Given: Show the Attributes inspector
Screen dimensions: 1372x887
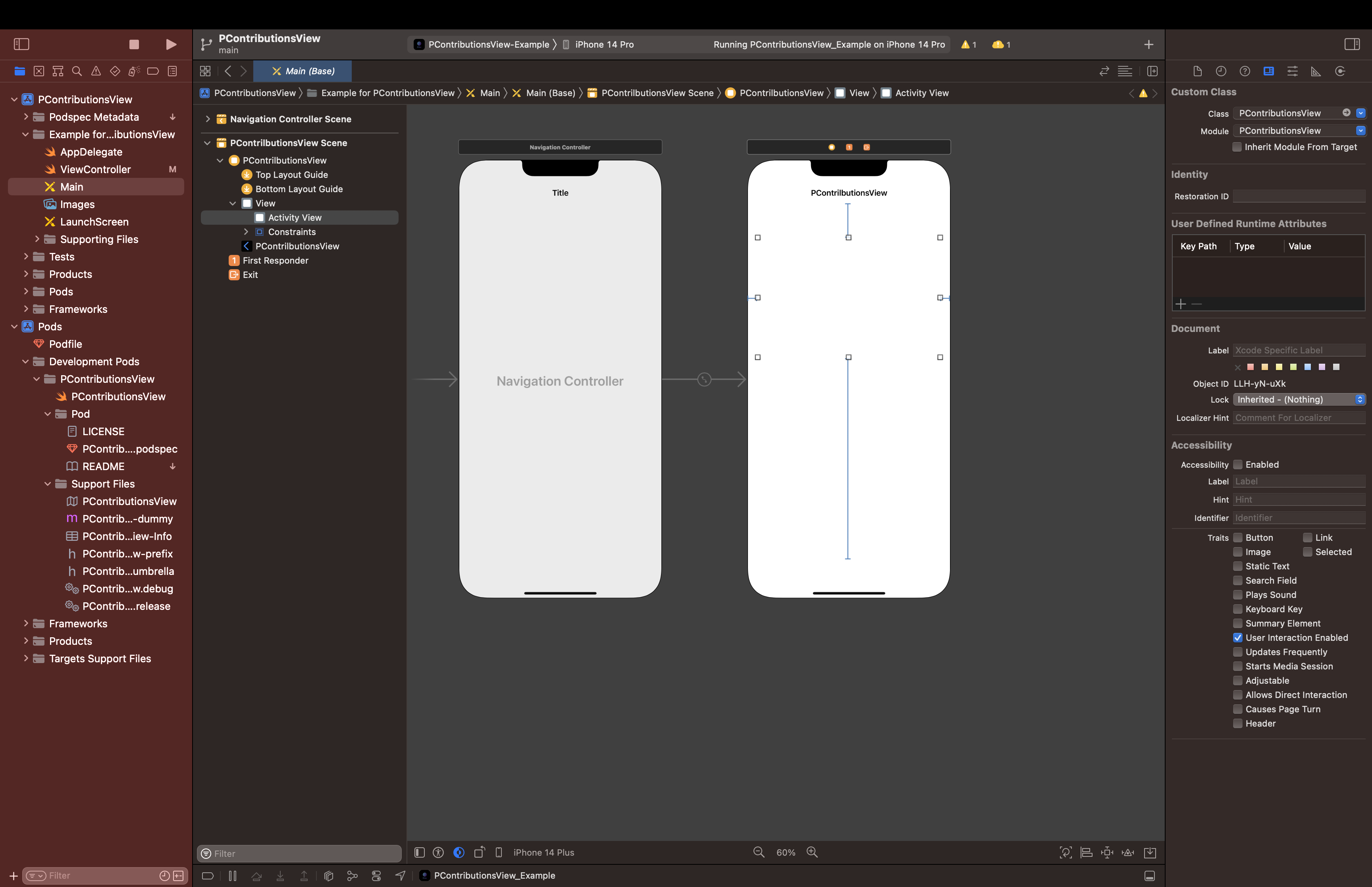Looking at the screenshot, I should [1293, 71].
